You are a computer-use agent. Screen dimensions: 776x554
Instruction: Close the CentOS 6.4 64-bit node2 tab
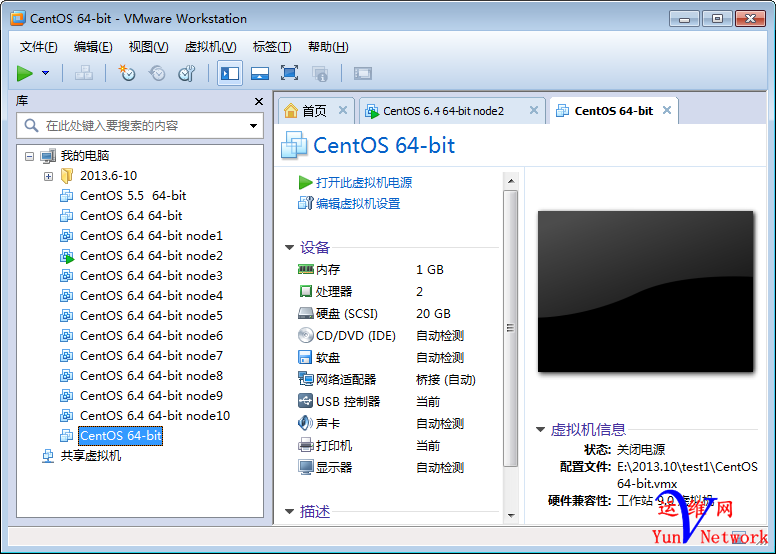point(534,110)
